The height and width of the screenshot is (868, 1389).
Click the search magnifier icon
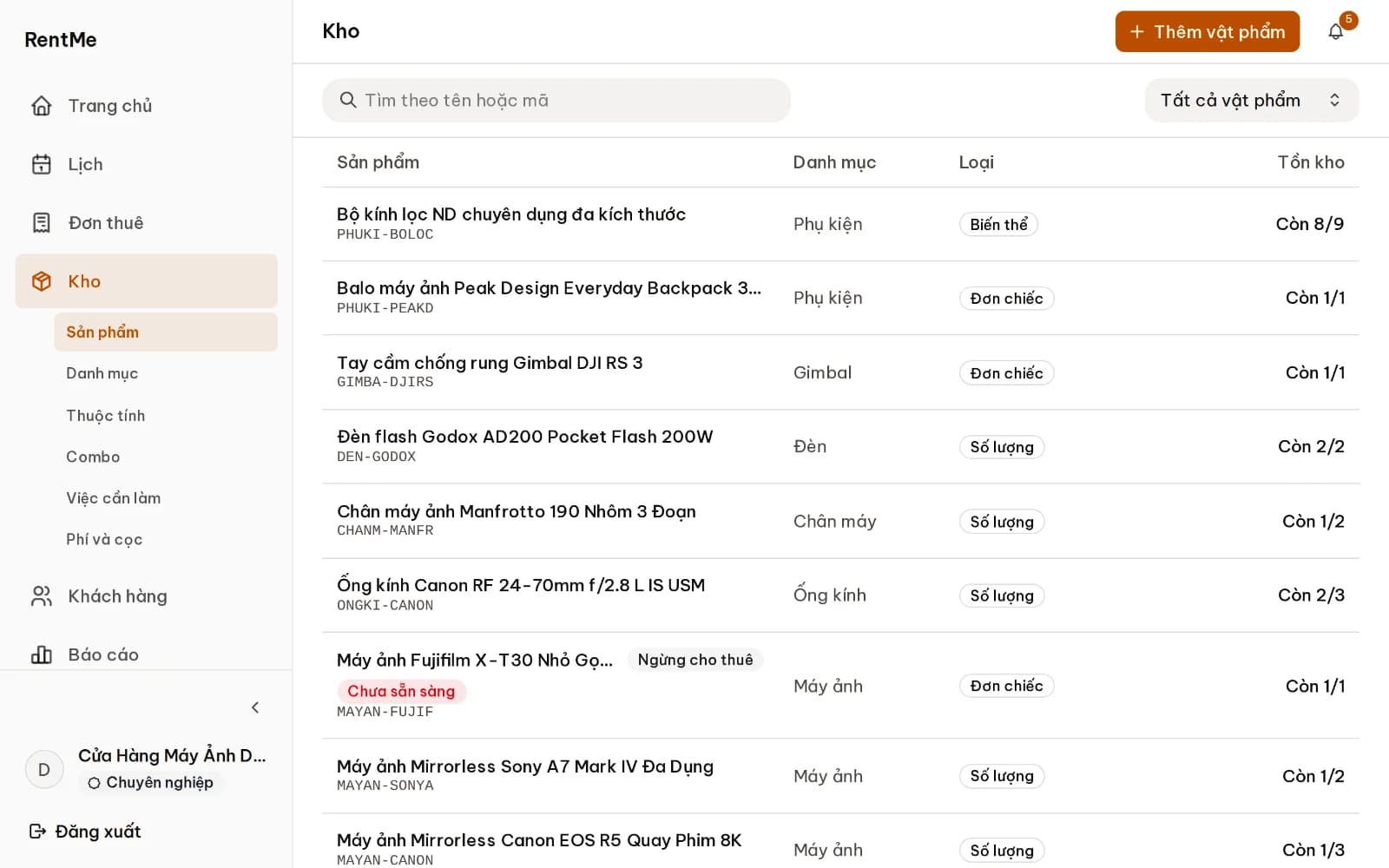click(x=348, y=100)
